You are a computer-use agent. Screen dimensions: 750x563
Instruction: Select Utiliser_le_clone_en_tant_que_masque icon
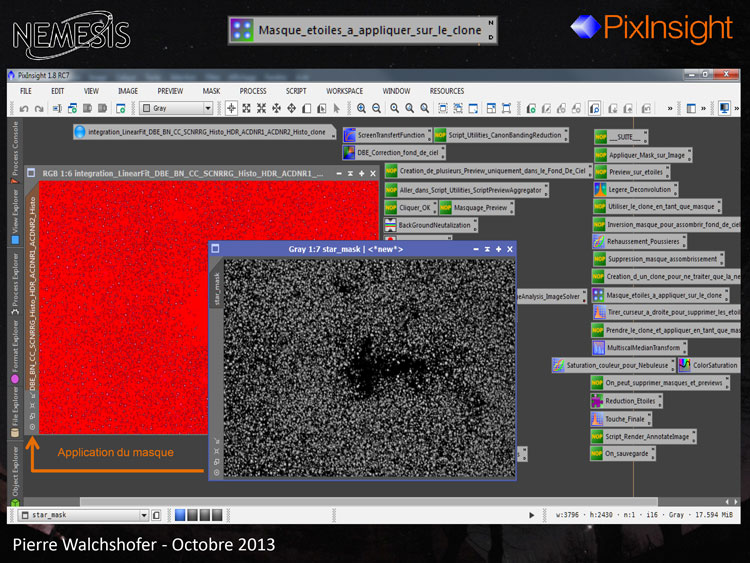(658, 207)
